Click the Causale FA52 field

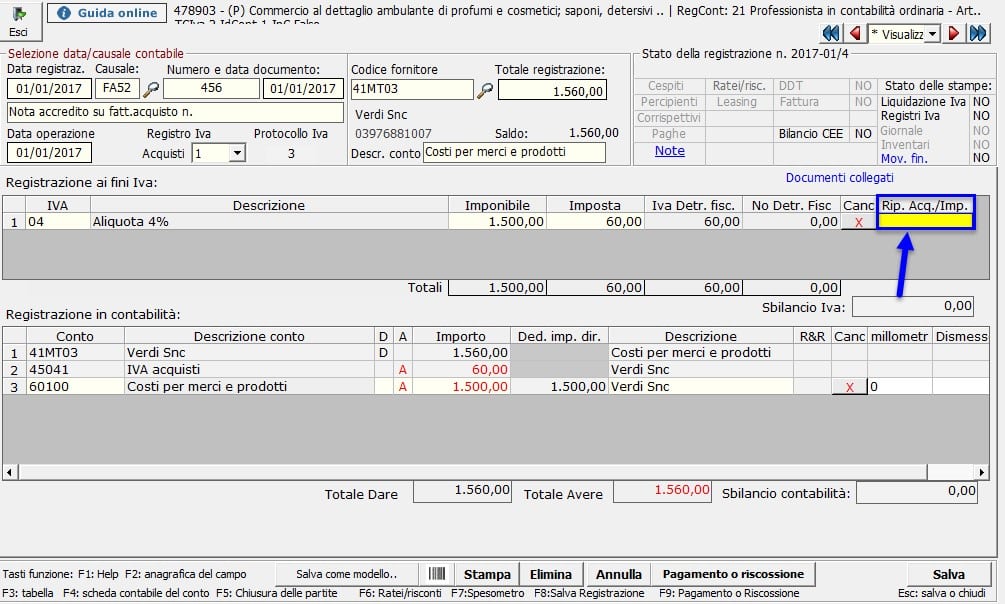117,88
